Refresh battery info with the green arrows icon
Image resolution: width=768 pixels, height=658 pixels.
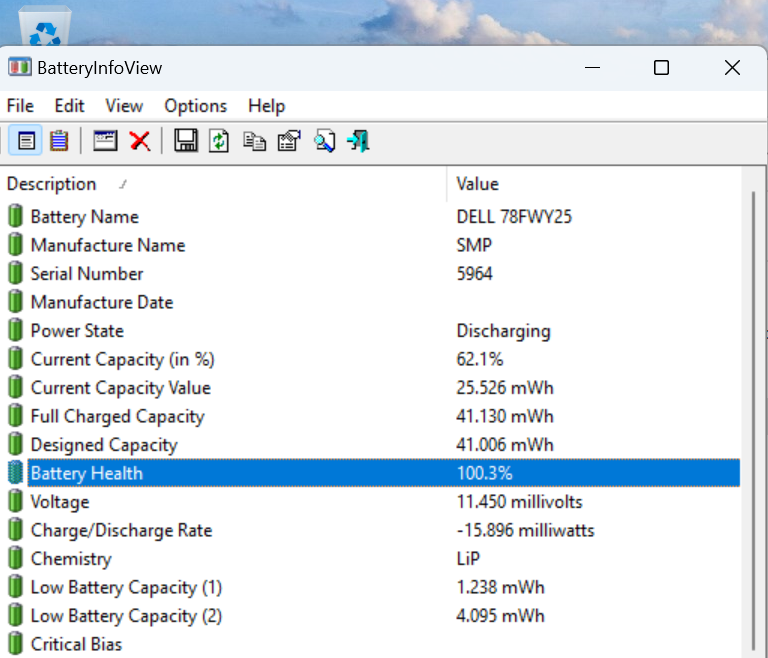tap(219, 141)
